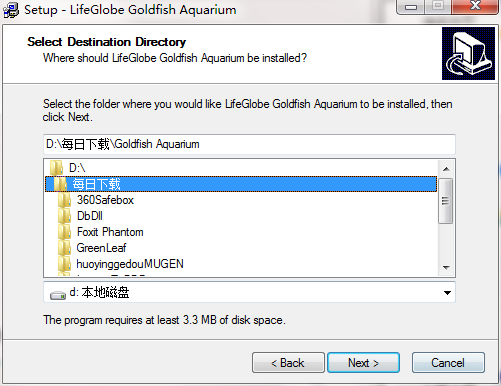Viewport: 501px width, 386px height.
Task: Select the D:\ root folder icon
Action: coord(56,168)
